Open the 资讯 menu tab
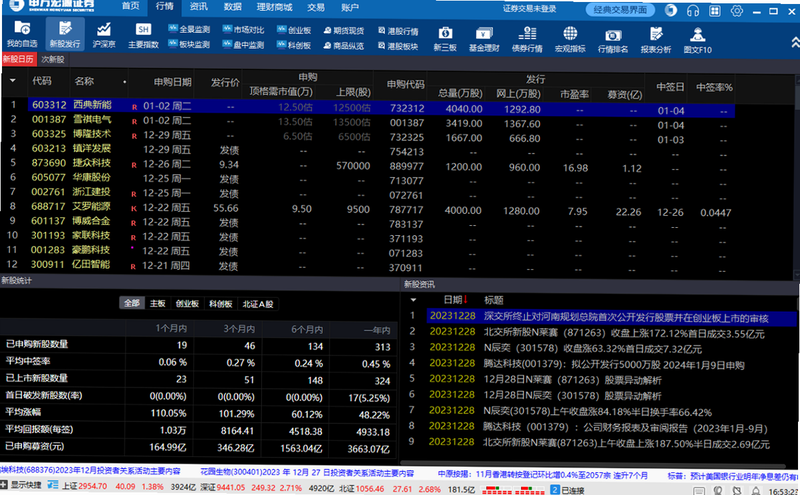The width and height of the screenshot is (800, 495). pyautogui.click(x=198, y=7)
